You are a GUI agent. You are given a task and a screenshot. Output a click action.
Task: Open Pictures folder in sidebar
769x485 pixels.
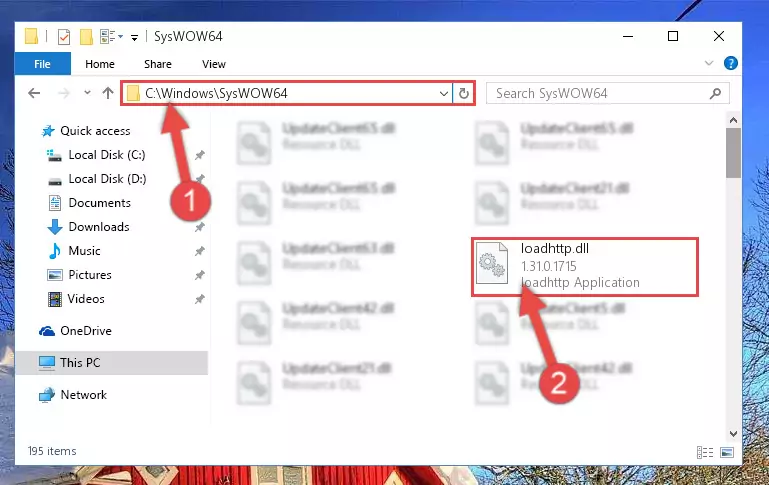pyautogui.click(x=90, y=275)
